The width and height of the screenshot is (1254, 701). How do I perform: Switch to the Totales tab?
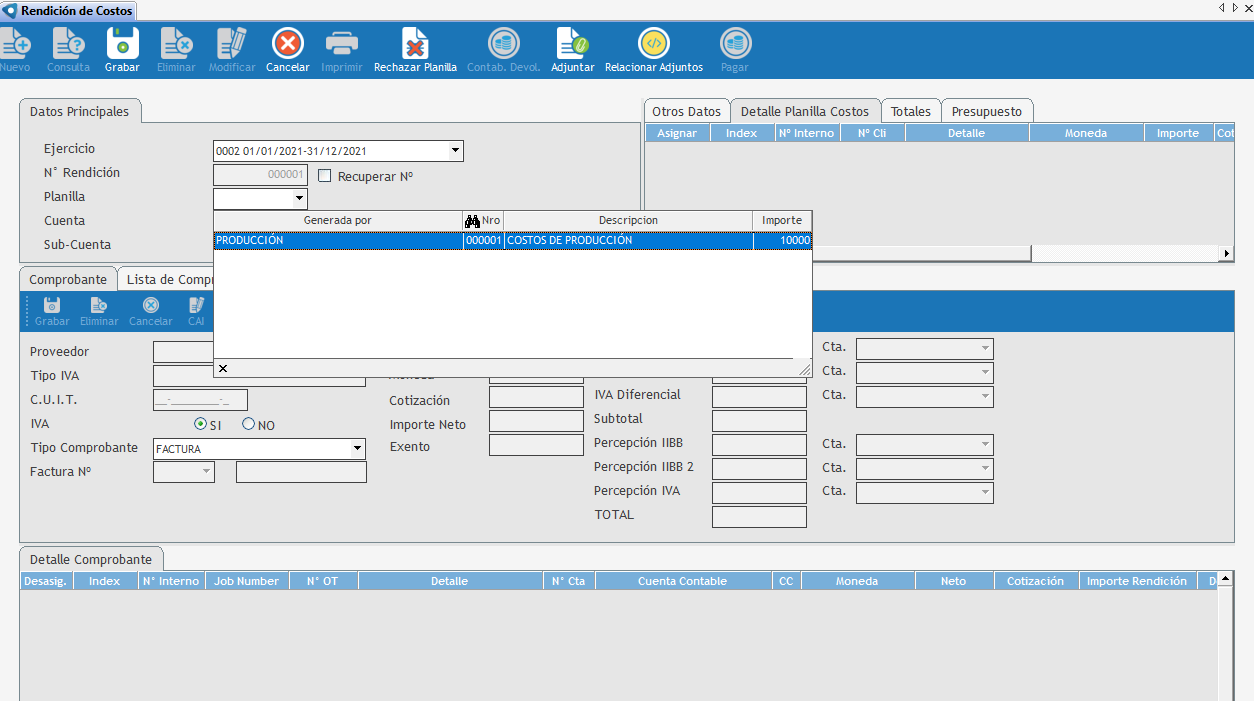pyautogui.click(x=910, y=111)
